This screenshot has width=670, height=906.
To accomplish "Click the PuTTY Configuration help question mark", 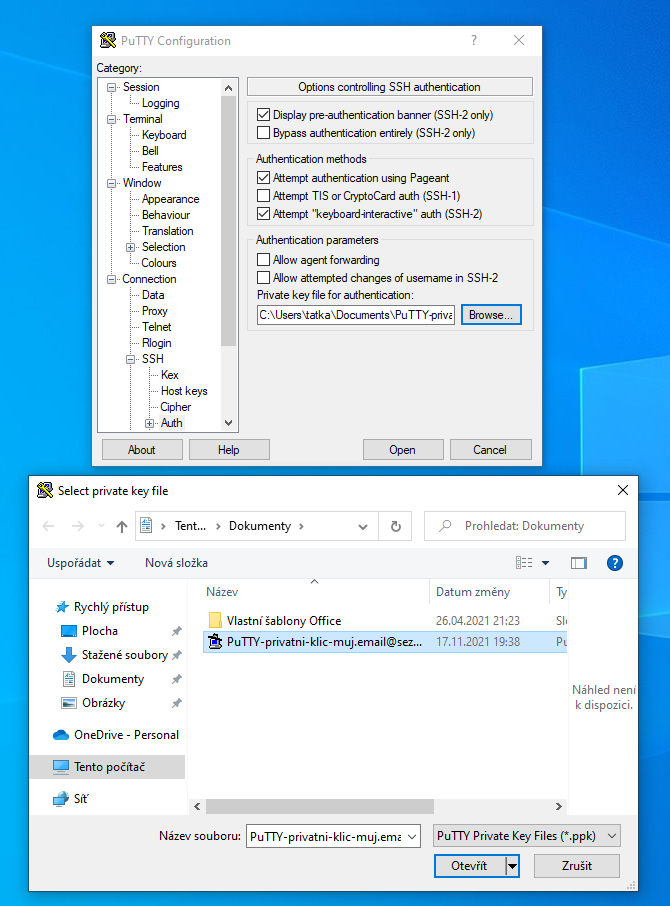I will [x=474, y=40].
